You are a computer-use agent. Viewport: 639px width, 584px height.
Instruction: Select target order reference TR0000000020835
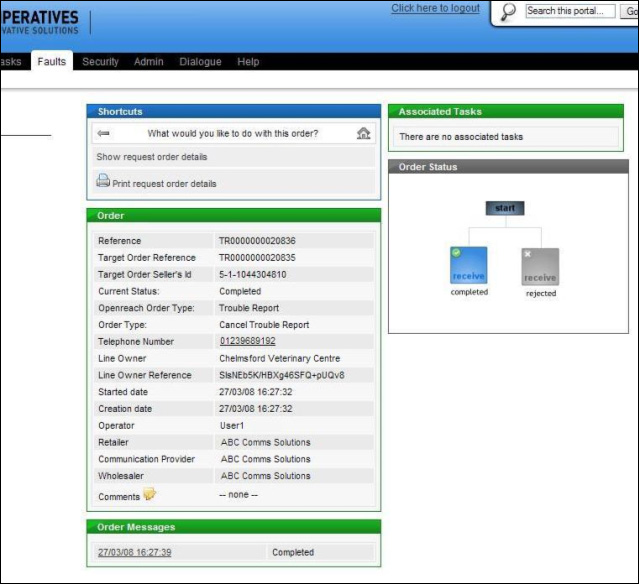[257, 258]
